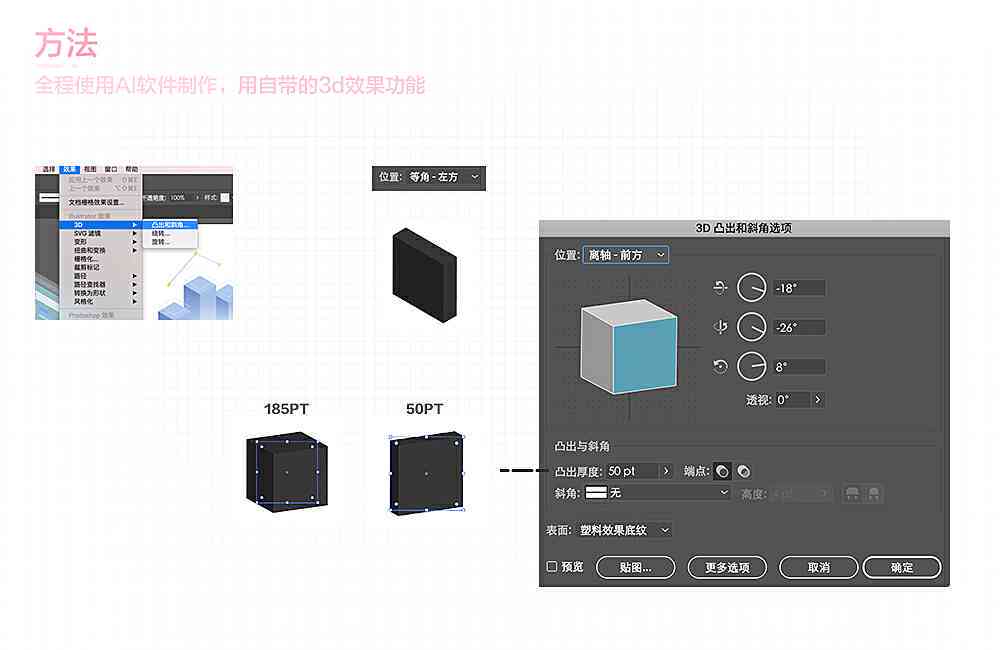
Task: Click the bevel extent in icon
Action: 874,493
